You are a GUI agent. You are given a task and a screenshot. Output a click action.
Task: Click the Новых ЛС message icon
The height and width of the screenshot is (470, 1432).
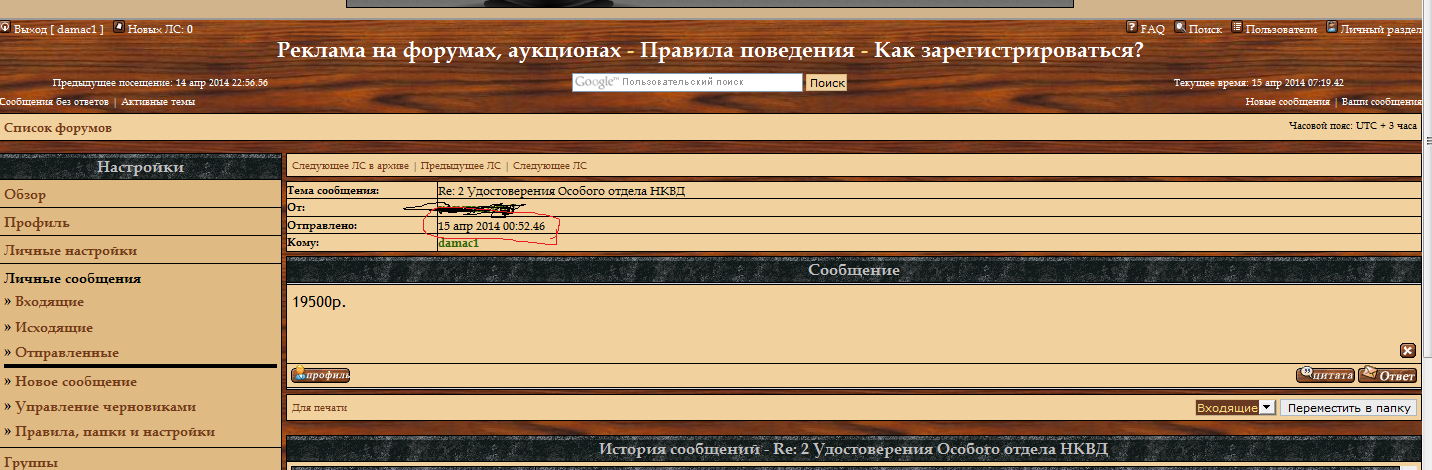click(x=120, y=28)
